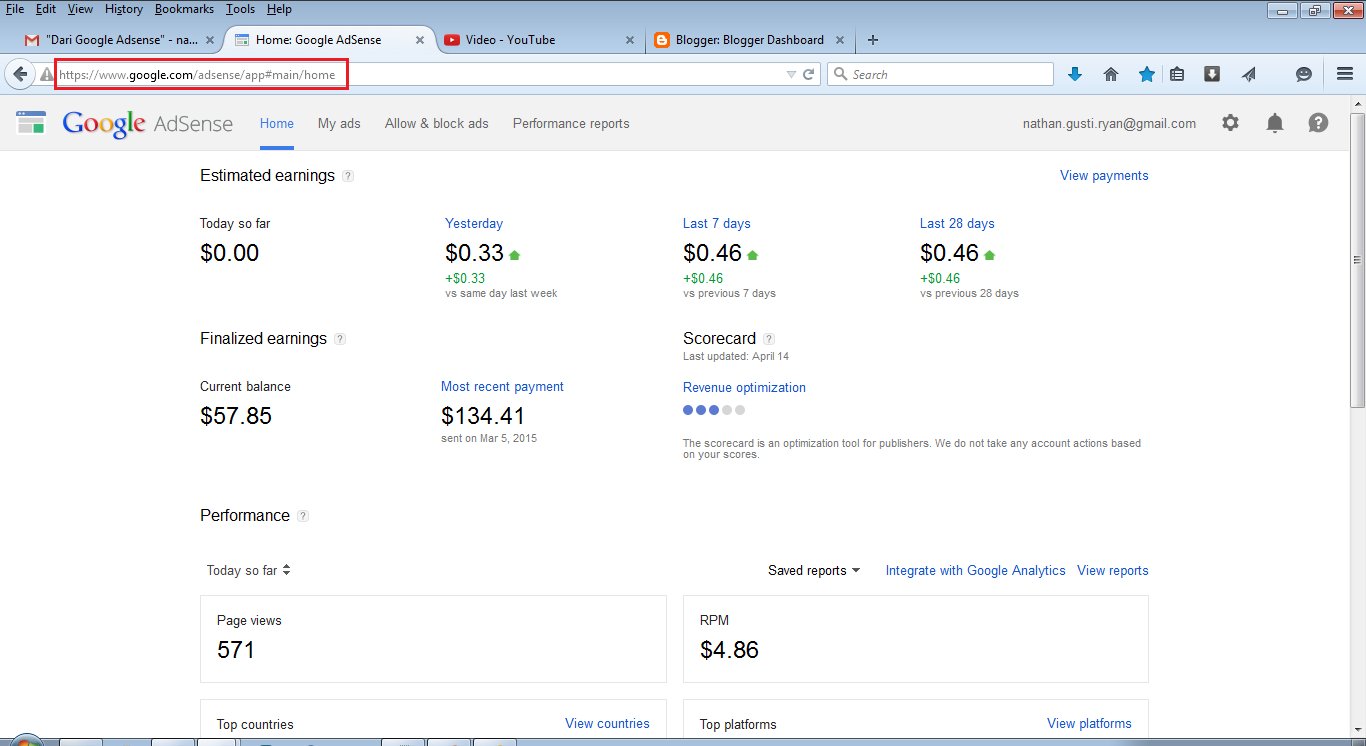
Task: Open the View menu
Action: coord(80,9)
